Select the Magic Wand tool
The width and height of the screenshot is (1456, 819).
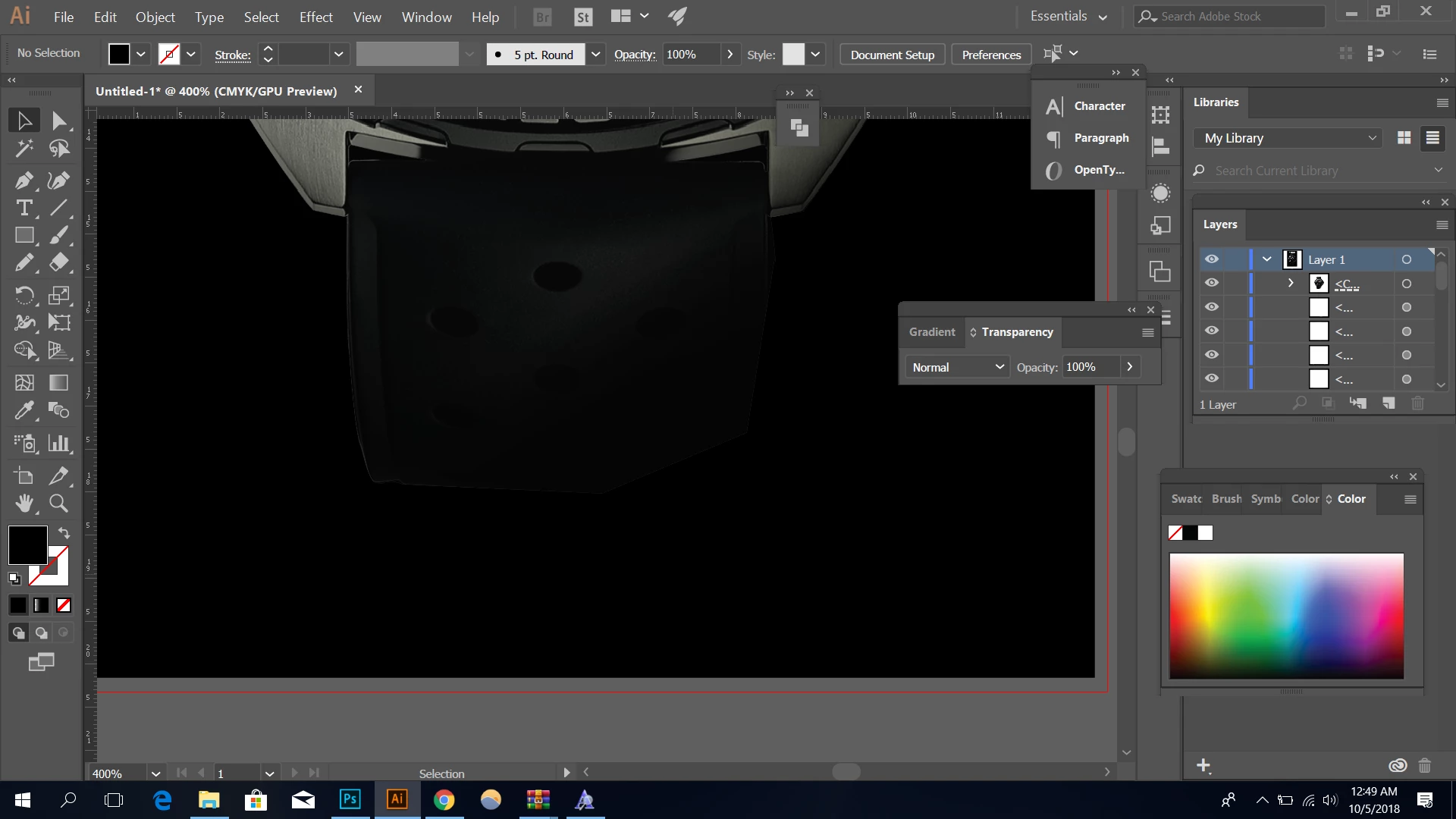pyautogui.click(x=24, y=149)
